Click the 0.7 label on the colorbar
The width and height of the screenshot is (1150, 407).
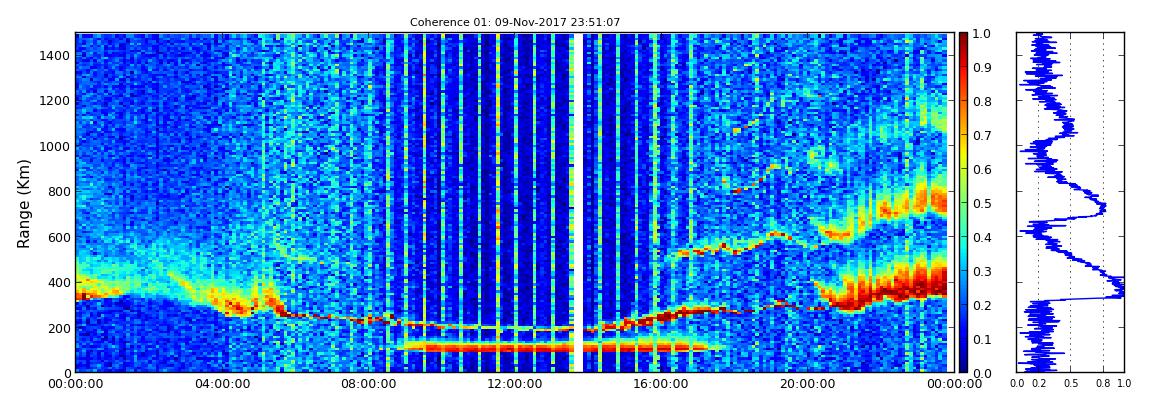click(983, 136)
